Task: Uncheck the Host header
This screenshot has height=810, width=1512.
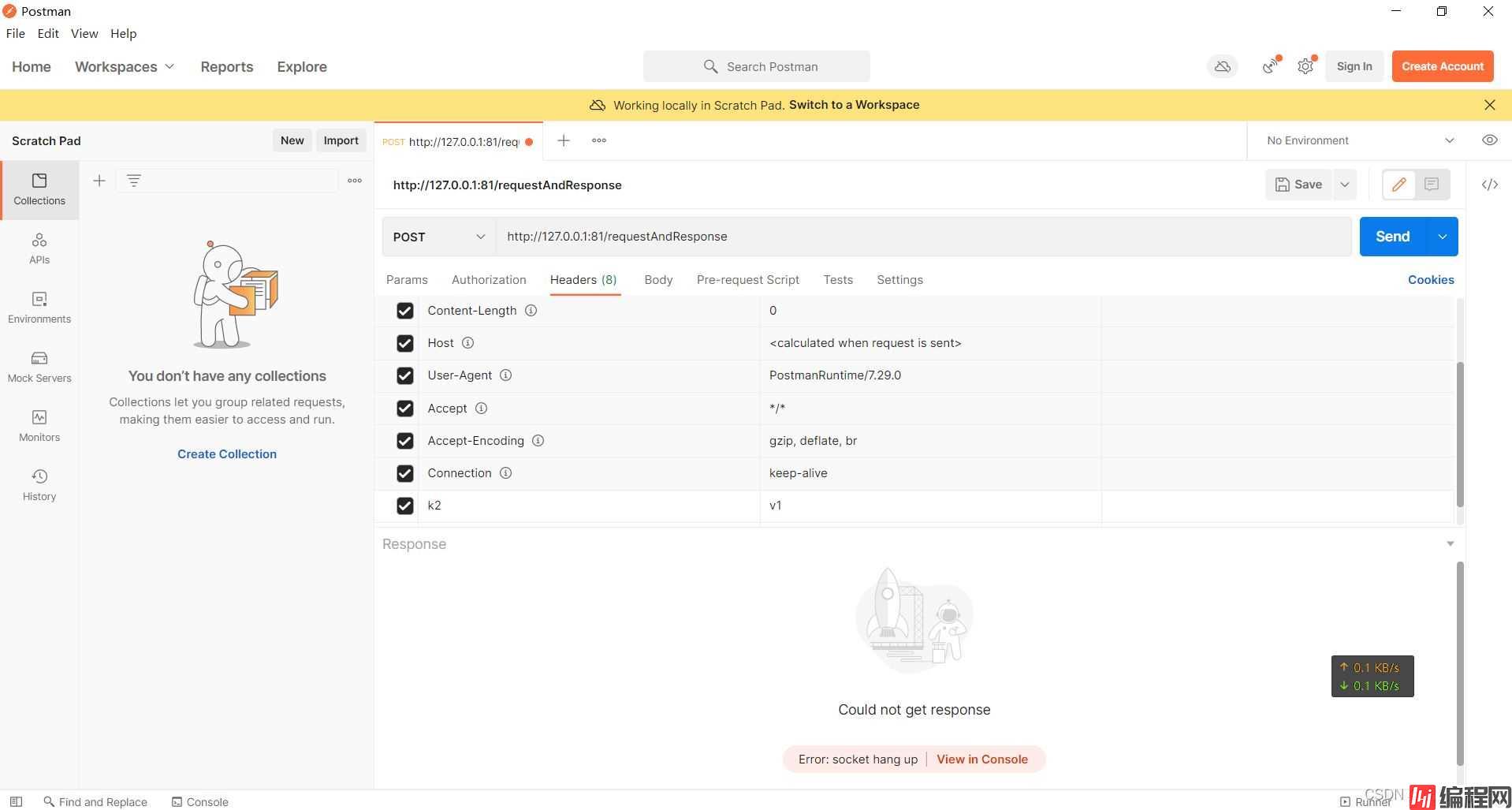Action: [x=405, y=343]
